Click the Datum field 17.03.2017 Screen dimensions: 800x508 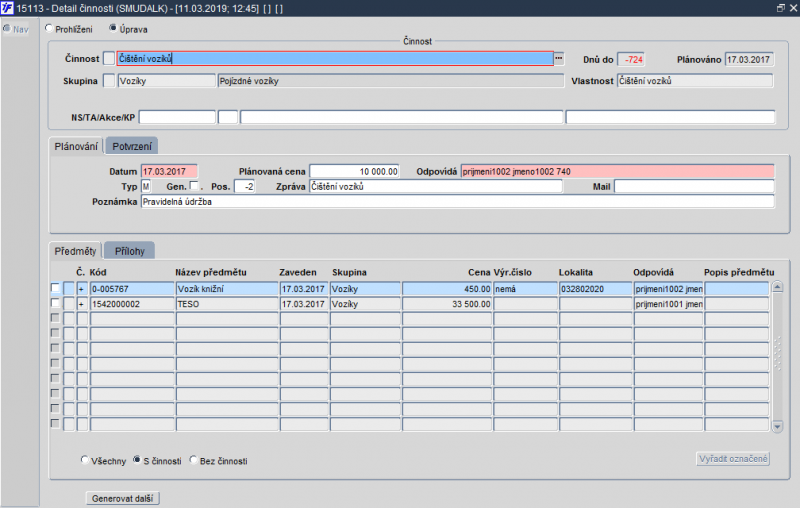[x=169, y=171]
